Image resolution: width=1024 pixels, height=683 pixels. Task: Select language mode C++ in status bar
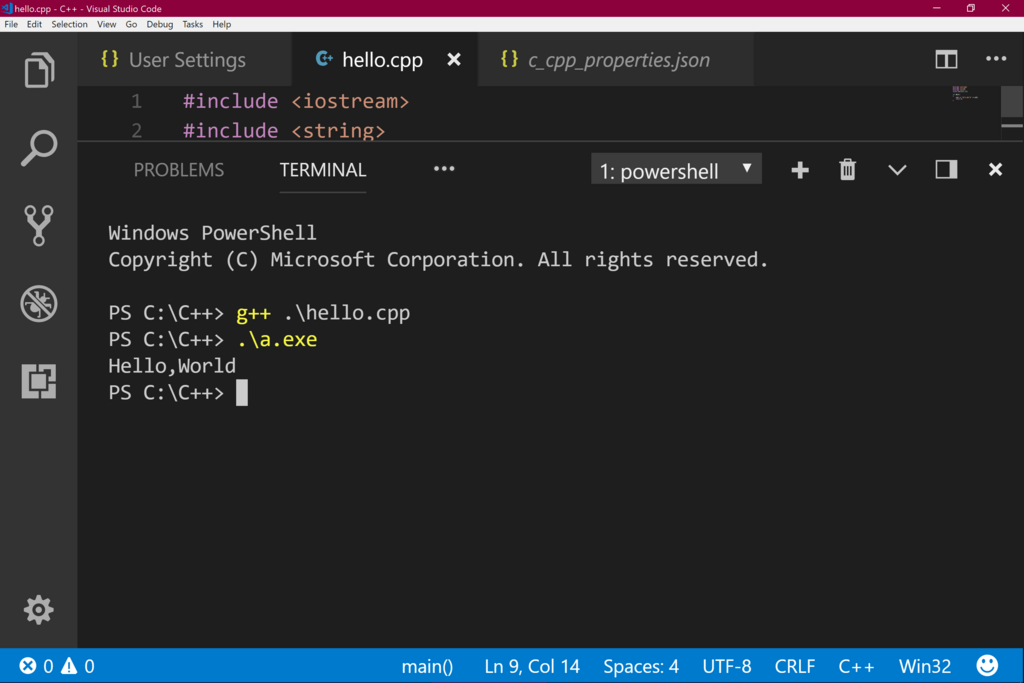pos(856,666)
